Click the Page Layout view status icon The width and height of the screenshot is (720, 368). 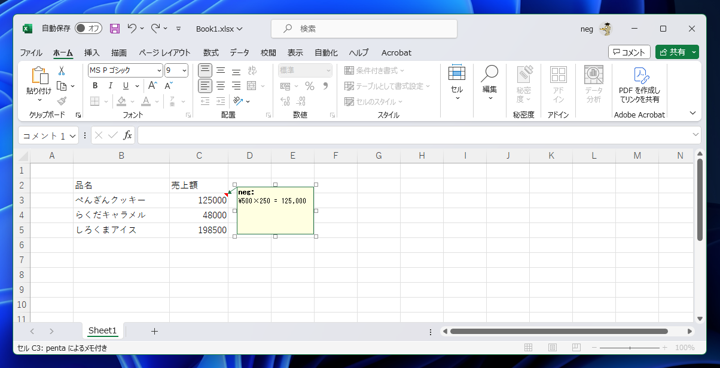coord(552,348)
